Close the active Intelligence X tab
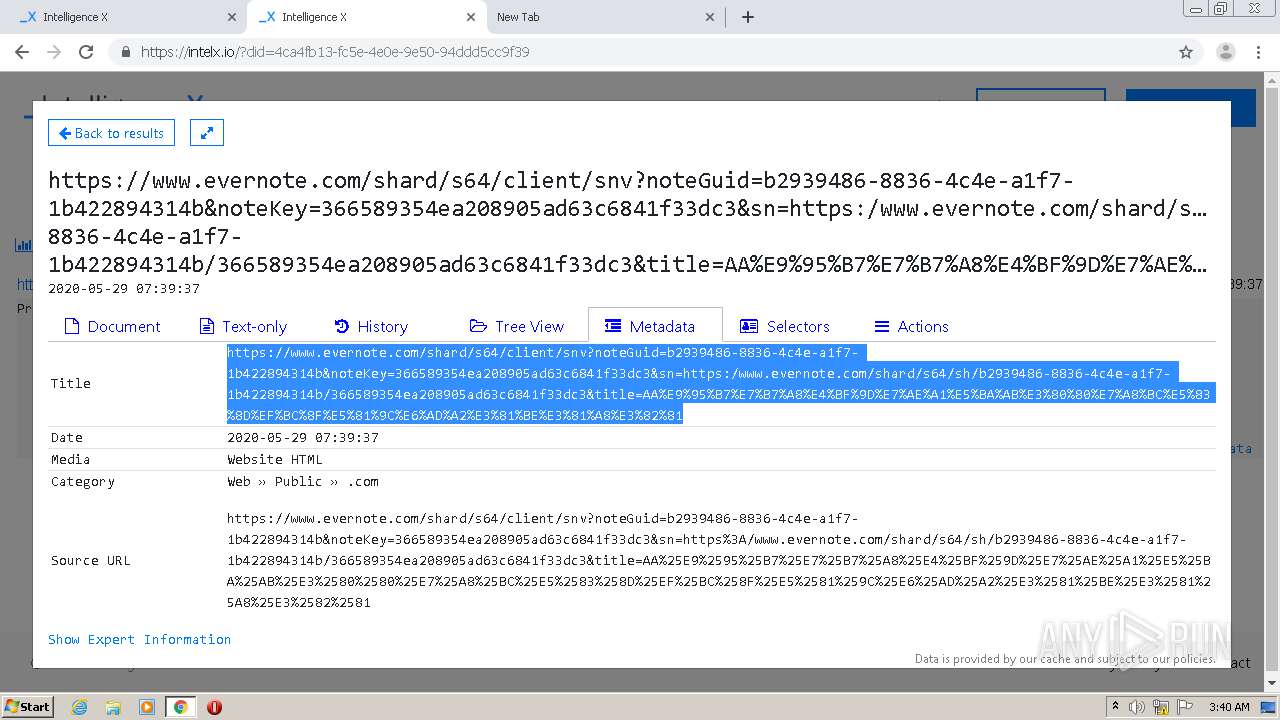 pos(471,17)
